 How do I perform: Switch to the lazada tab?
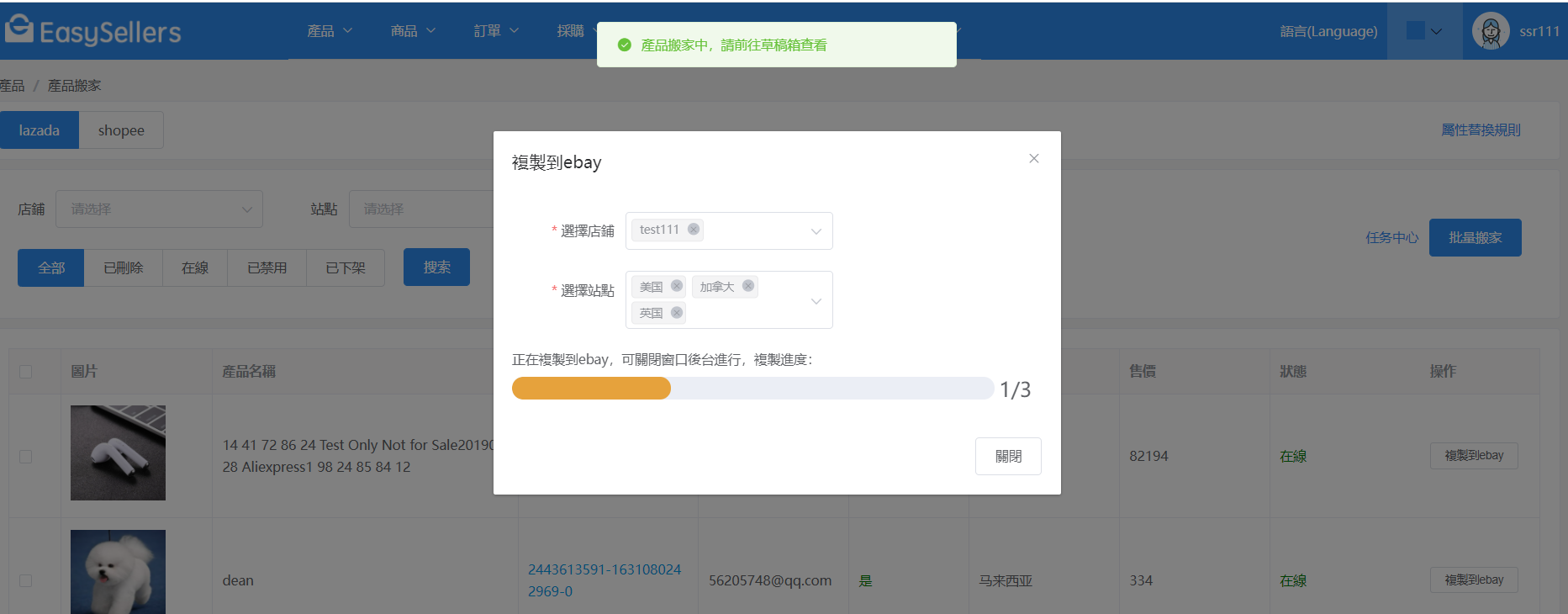coord(40,130)
